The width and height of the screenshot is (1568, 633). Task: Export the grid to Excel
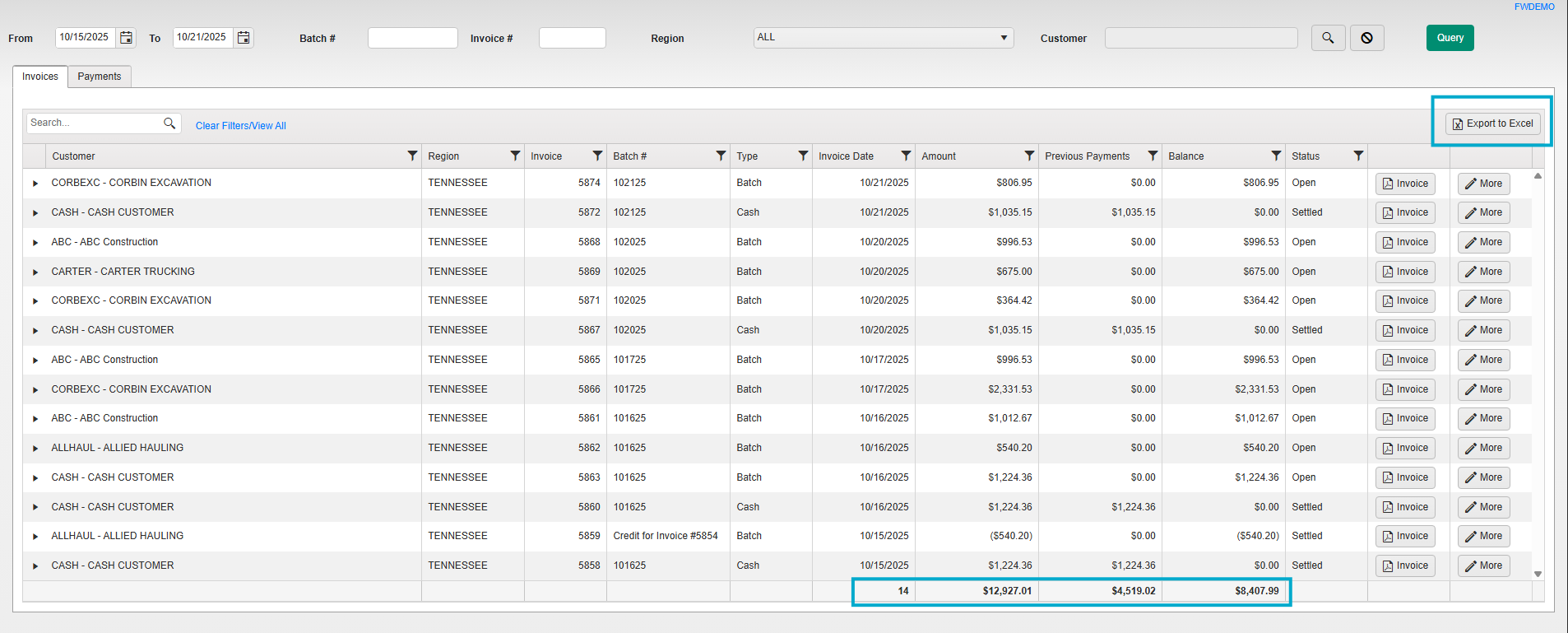coord(1493,123)
